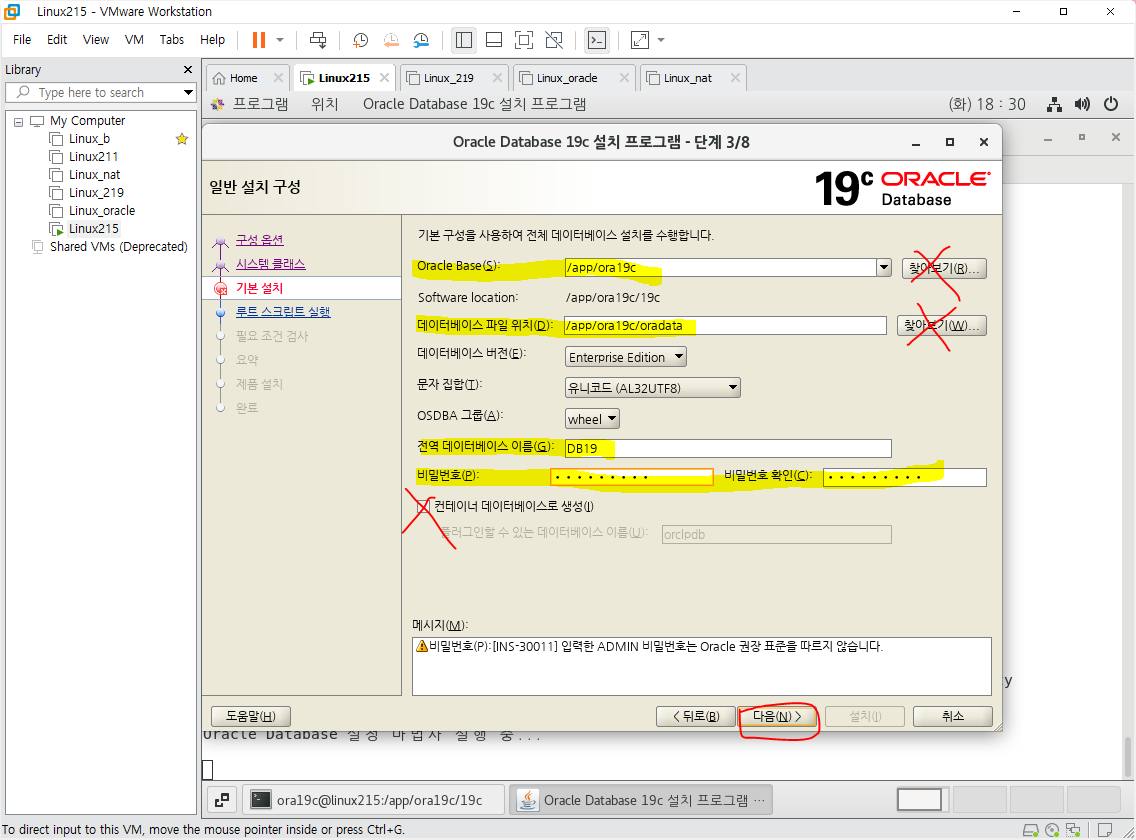
Task: Open the 시스템 클래스 step link
Action: coord(270,264)
